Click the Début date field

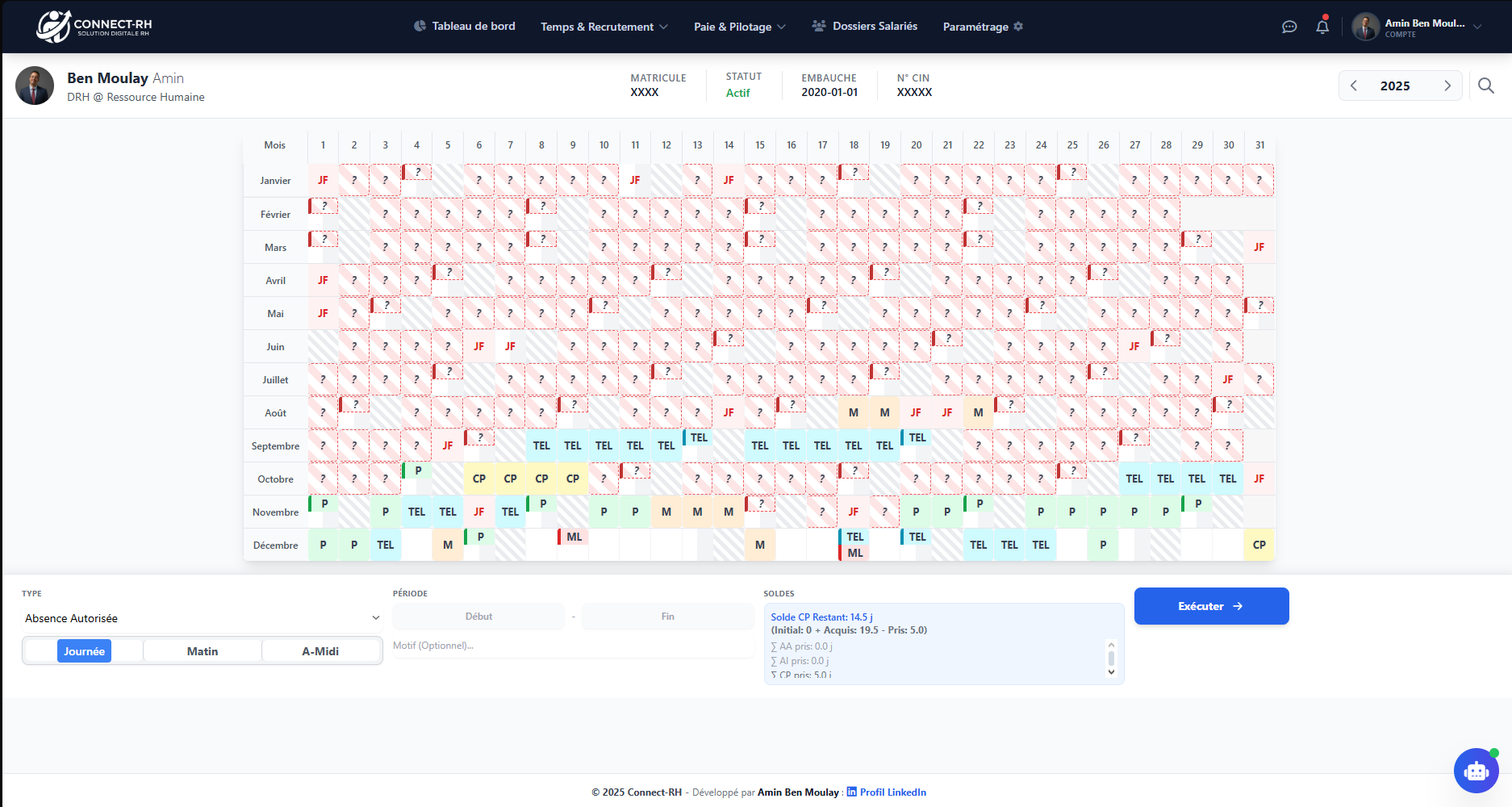[478, 616]
